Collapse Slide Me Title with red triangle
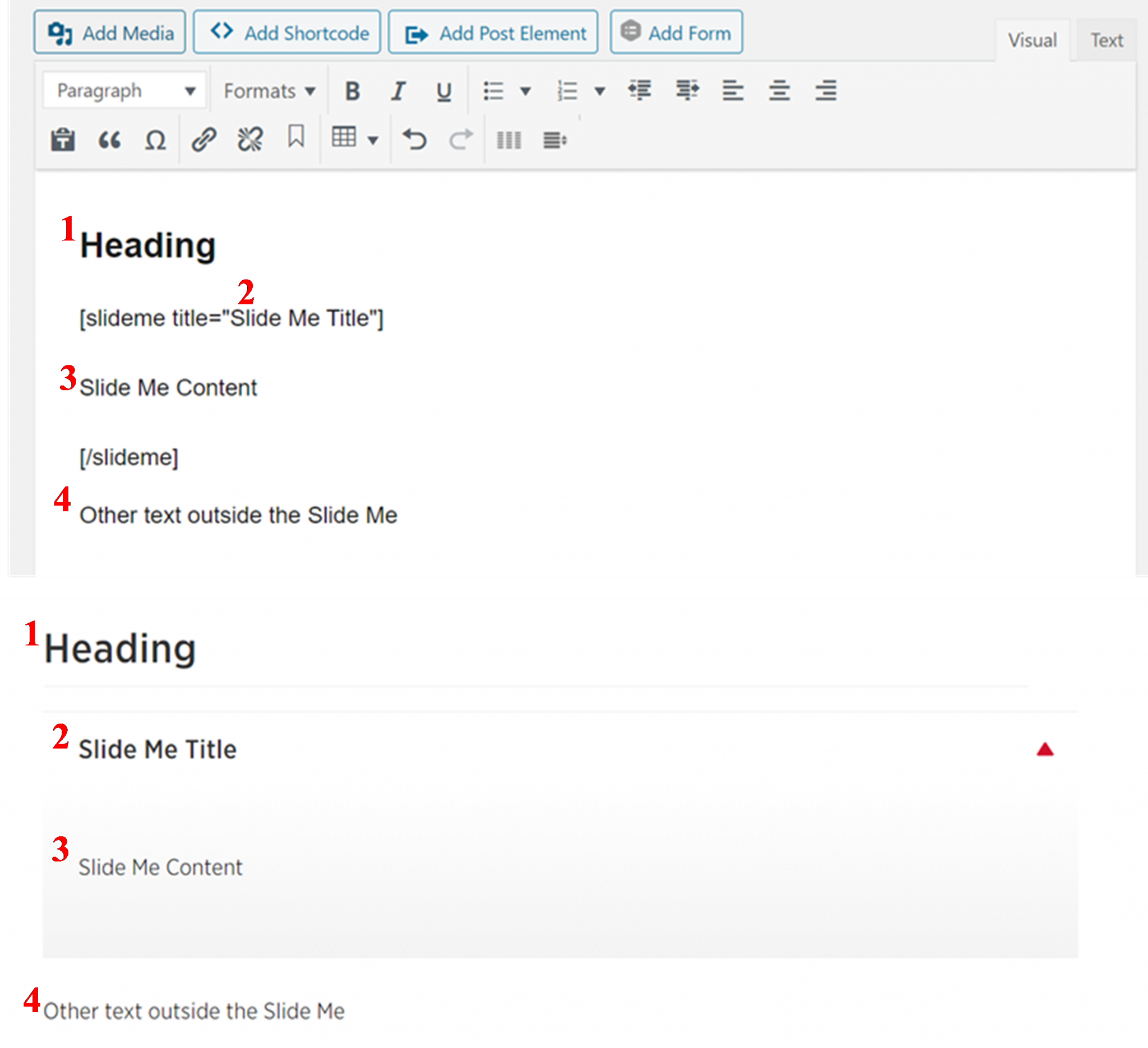Screen dimensions: 1148x1048 1044,750
